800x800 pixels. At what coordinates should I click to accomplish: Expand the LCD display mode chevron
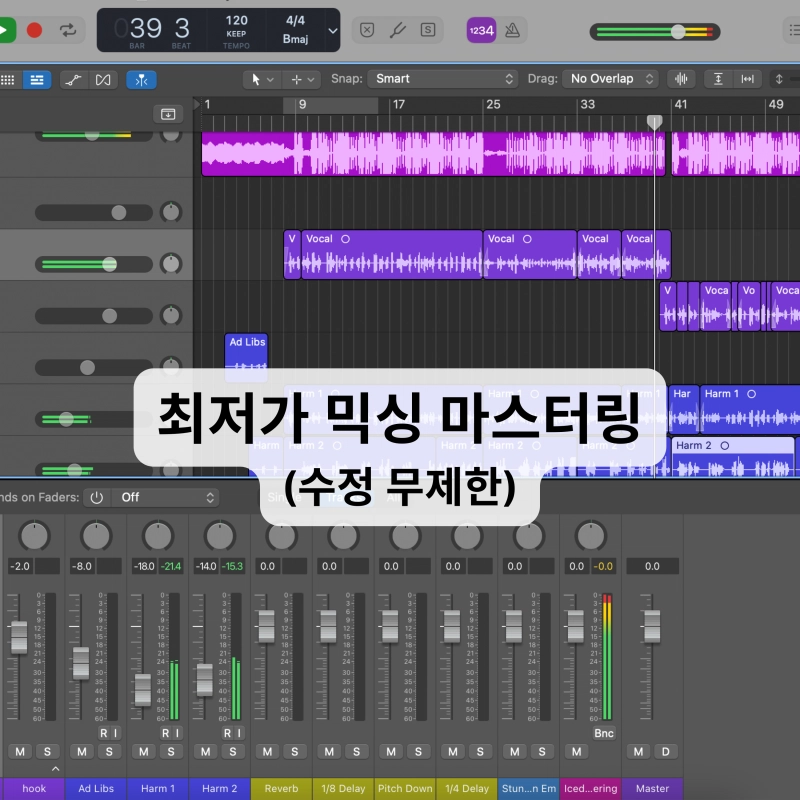(x=333, y=30)
